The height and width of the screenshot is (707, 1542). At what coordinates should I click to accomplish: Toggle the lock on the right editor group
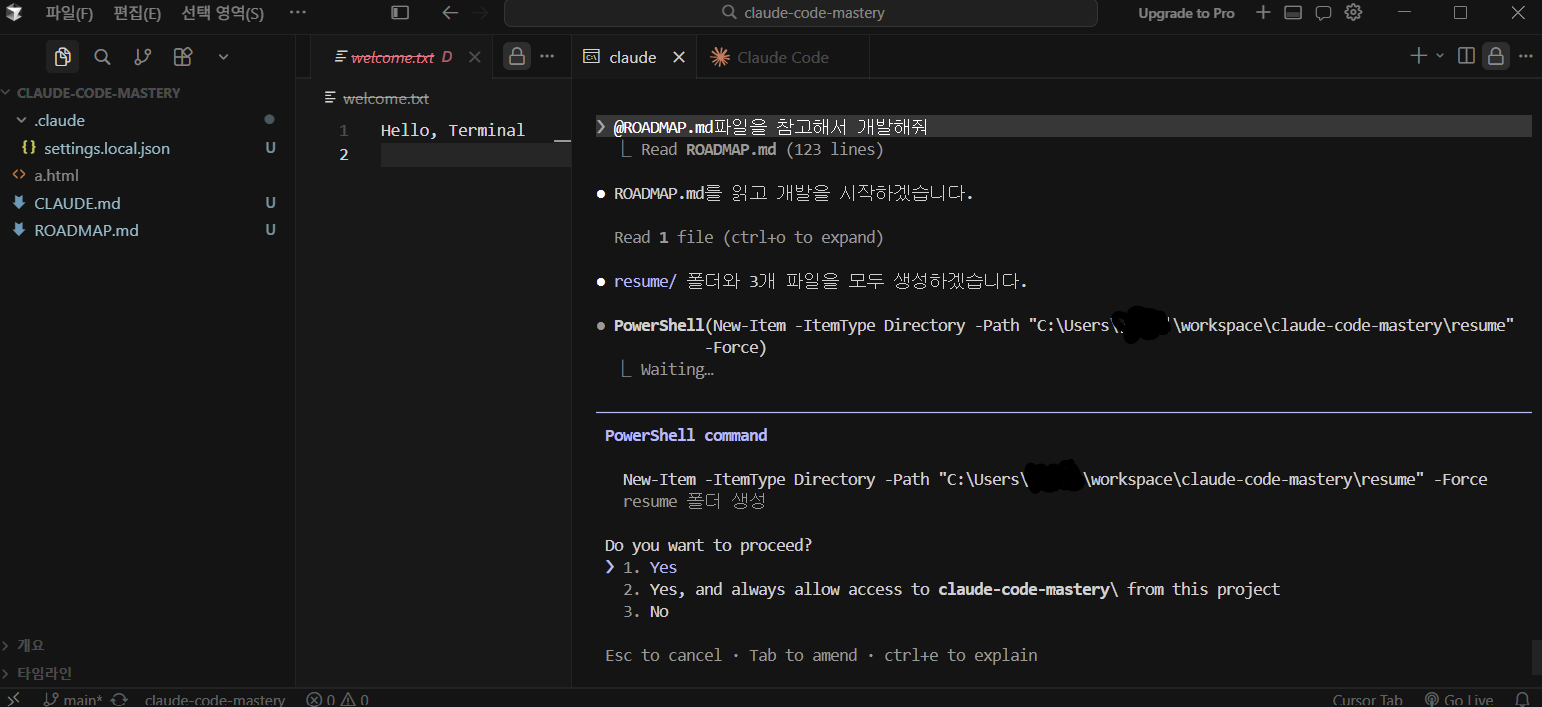pos(1495,56)
